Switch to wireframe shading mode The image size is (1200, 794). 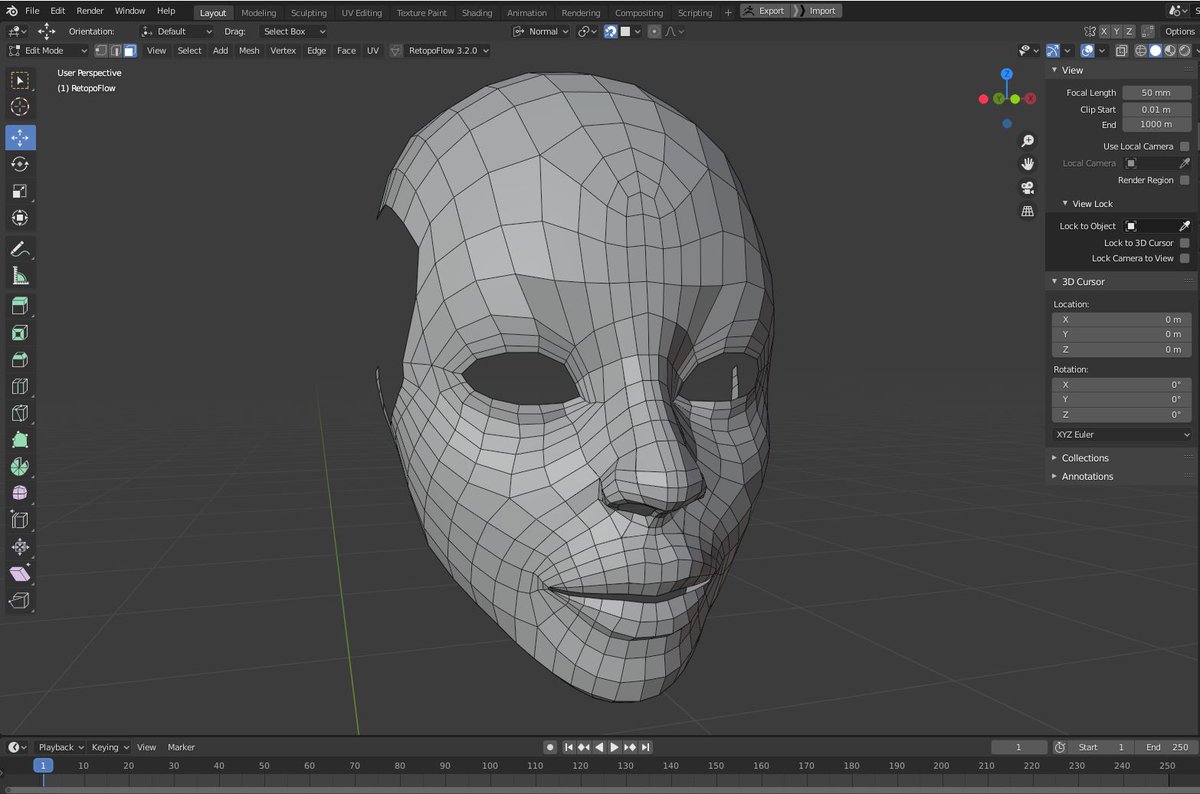[x=1141, y=50]
